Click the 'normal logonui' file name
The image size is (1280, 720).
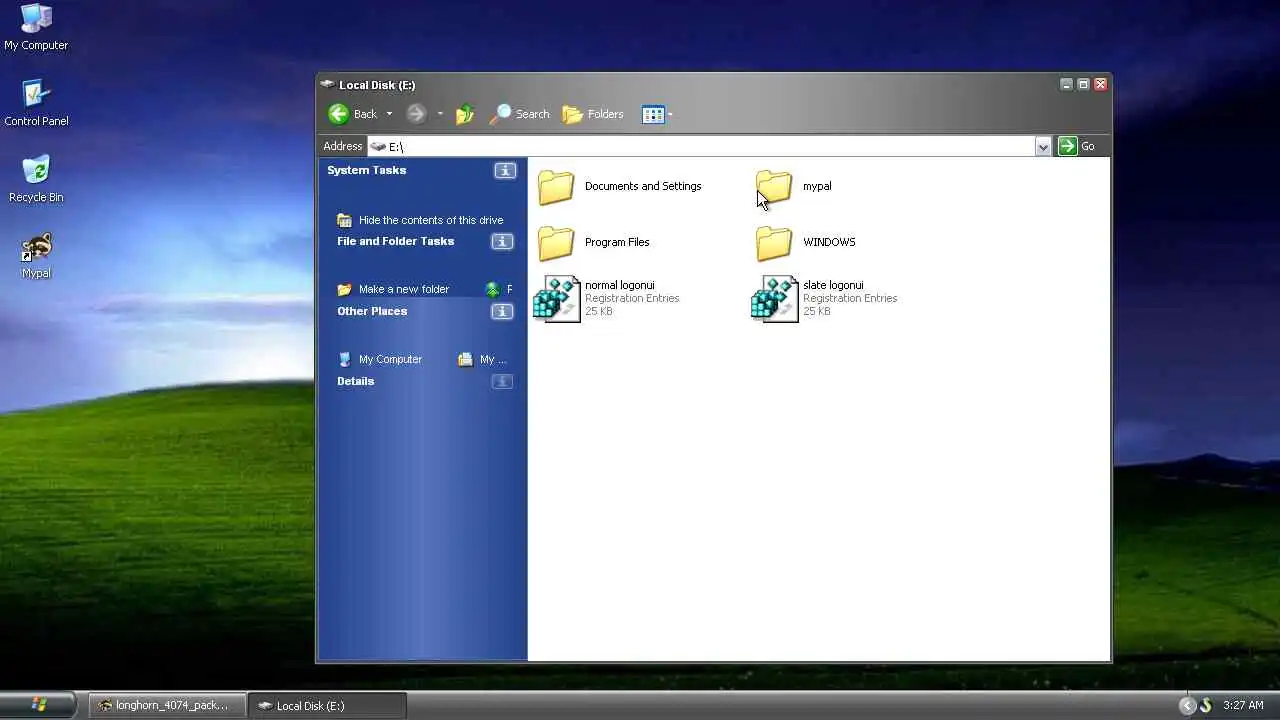620,285
